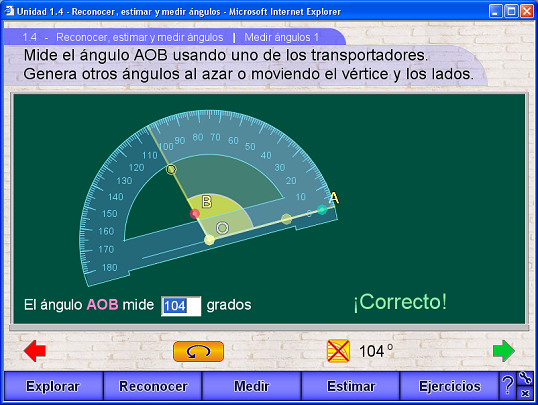538x405 pixels.
Task: Click the Internet Explorer page icon in the title bar
Action: pos(9,11)
